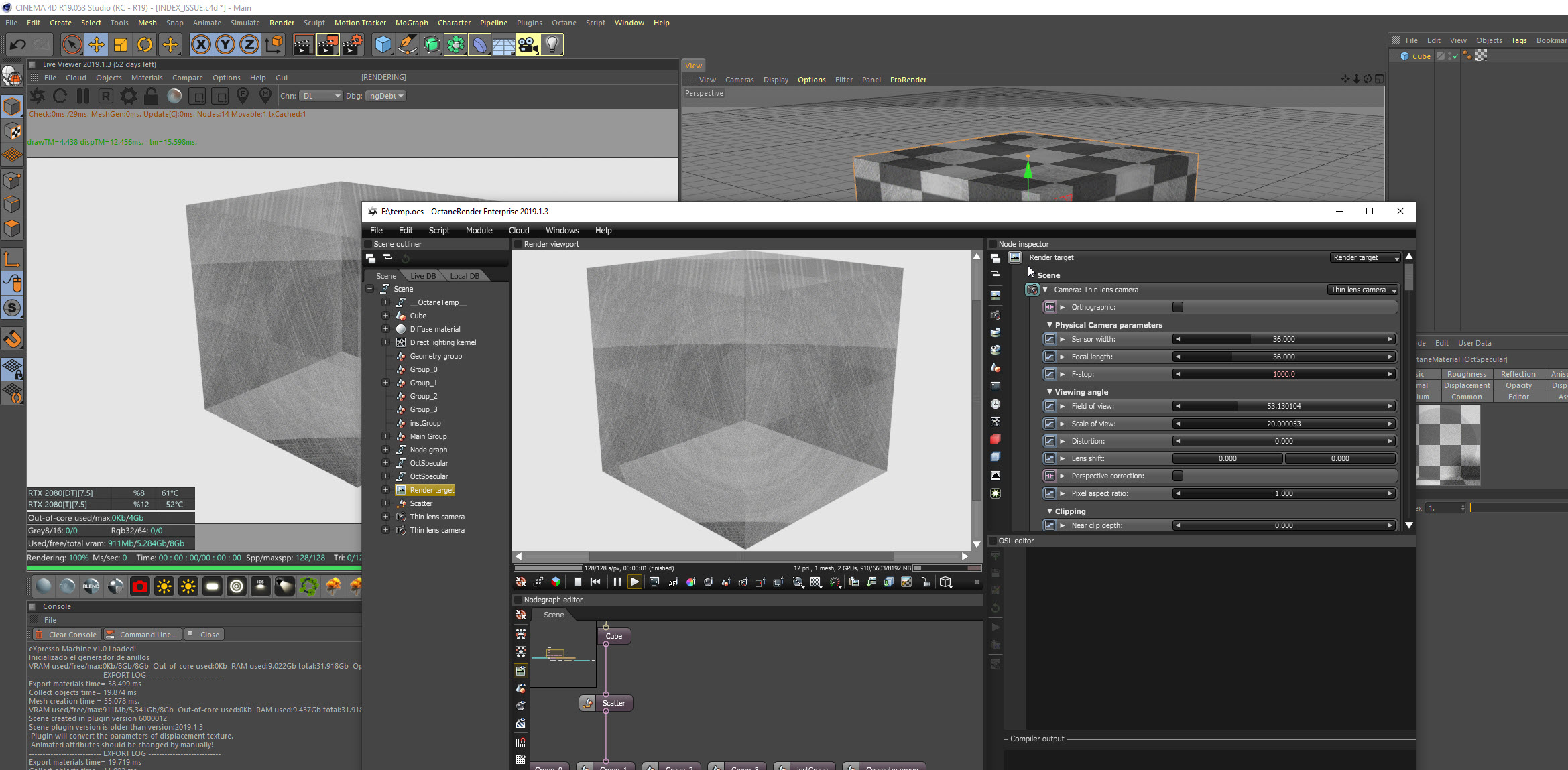Screen dimensions: 1568x770
Task: Click the Camera object icon
Action: click(x=528, y=45)
